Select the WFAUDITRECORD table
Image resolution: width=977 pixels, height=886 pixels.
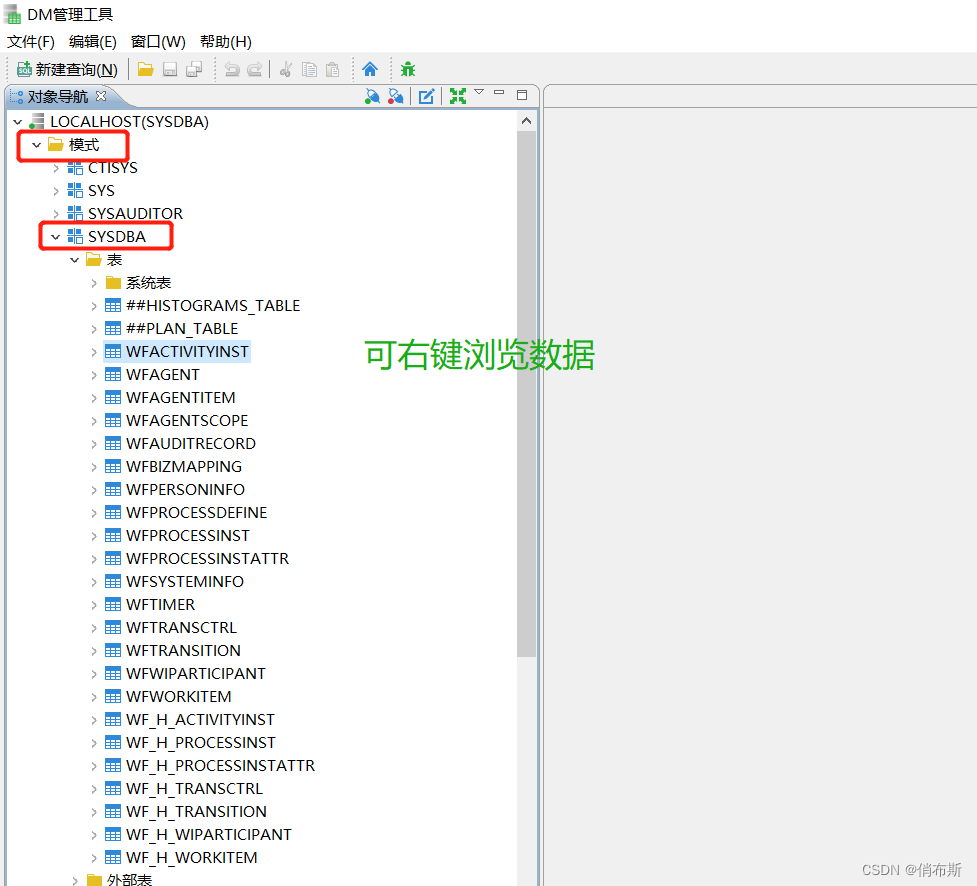[191, 444]
